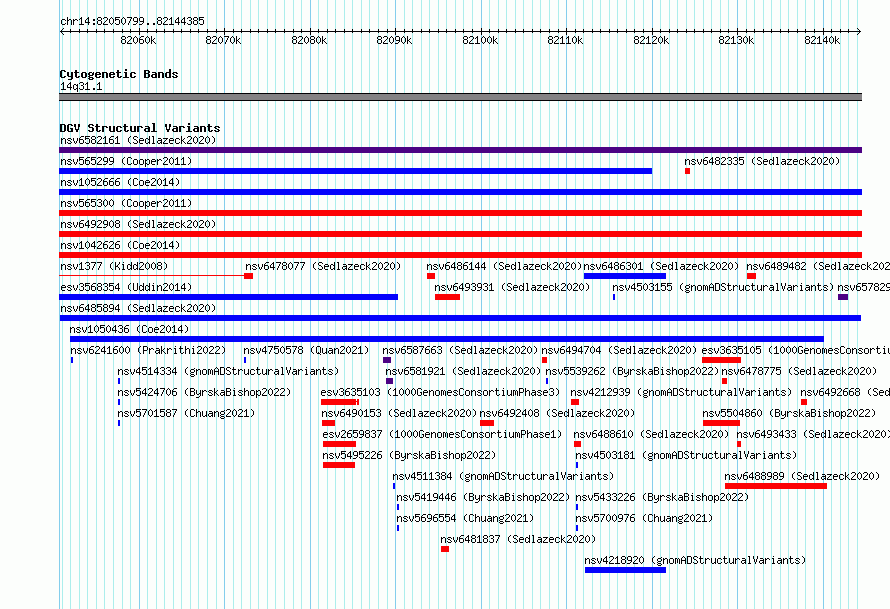Click the nsv6478077 red marker

pos(249,276)
